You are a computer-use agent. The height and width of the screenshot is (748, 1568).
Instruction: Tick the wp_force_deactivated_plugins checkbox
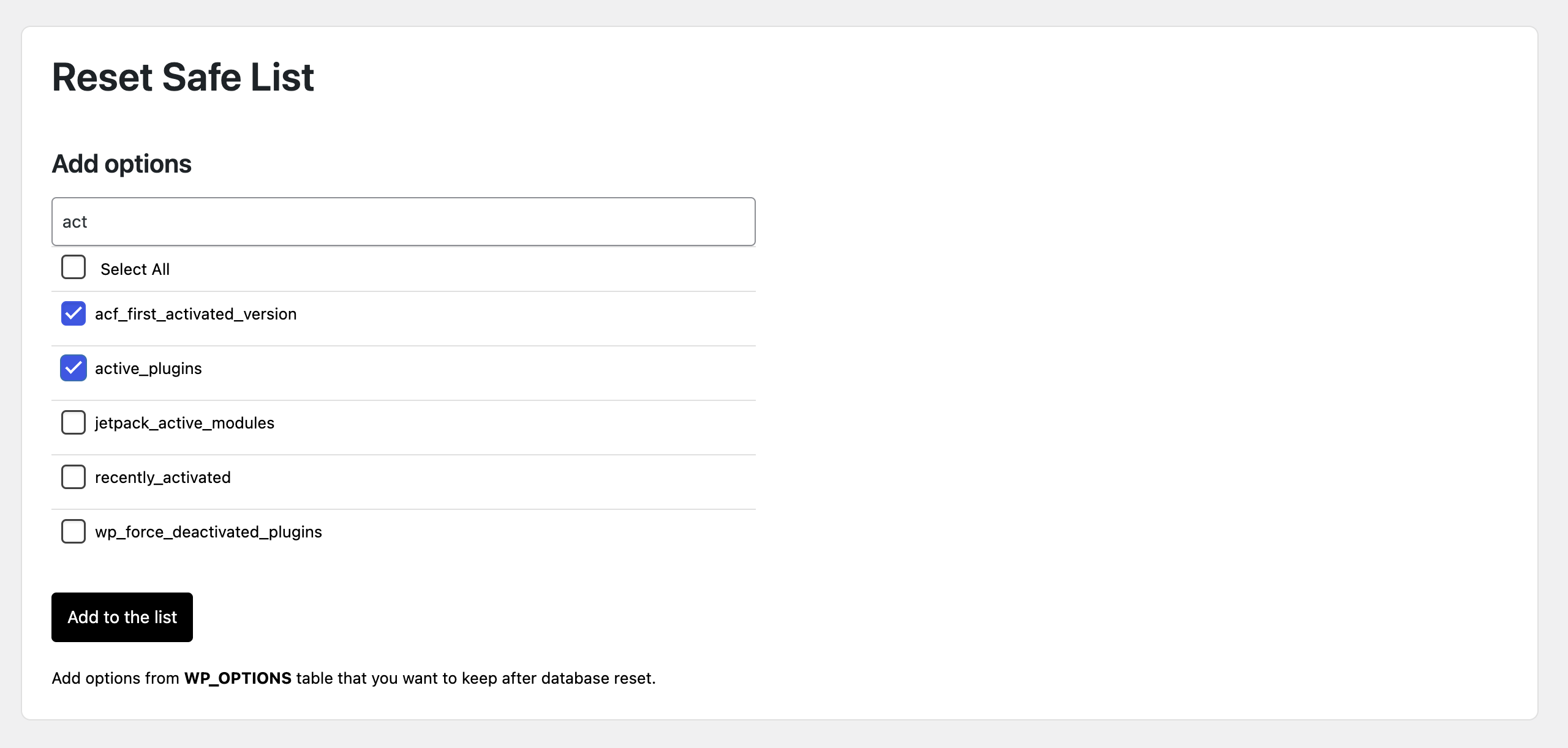[x=73, y=531]
